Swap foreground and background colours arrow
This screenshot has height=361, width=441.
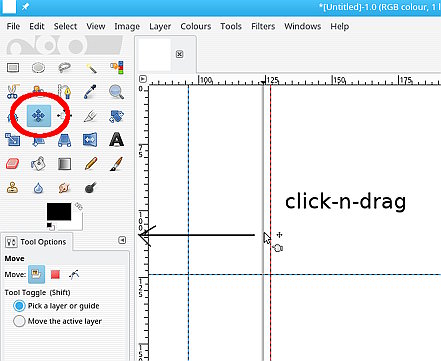click(79, 206)
